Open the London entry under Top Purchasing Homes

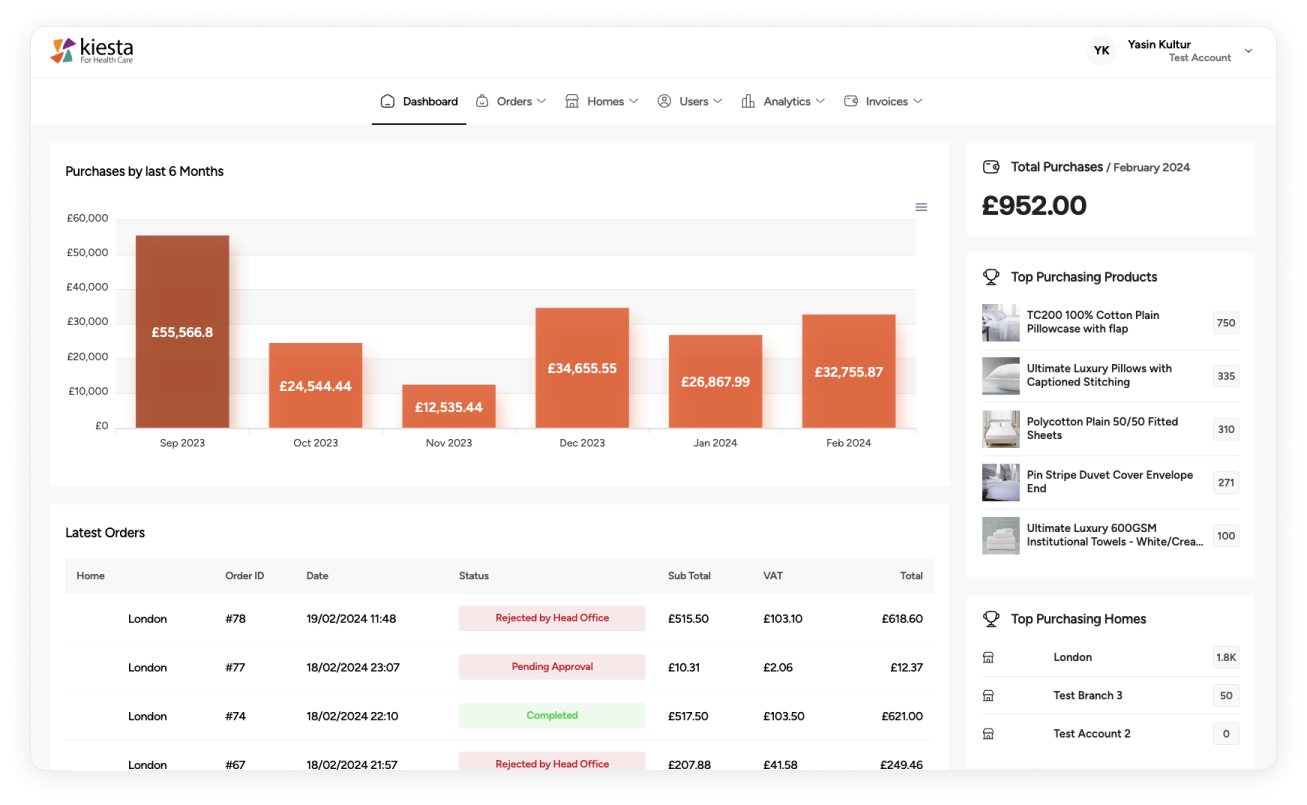(x=1073, y=657)
